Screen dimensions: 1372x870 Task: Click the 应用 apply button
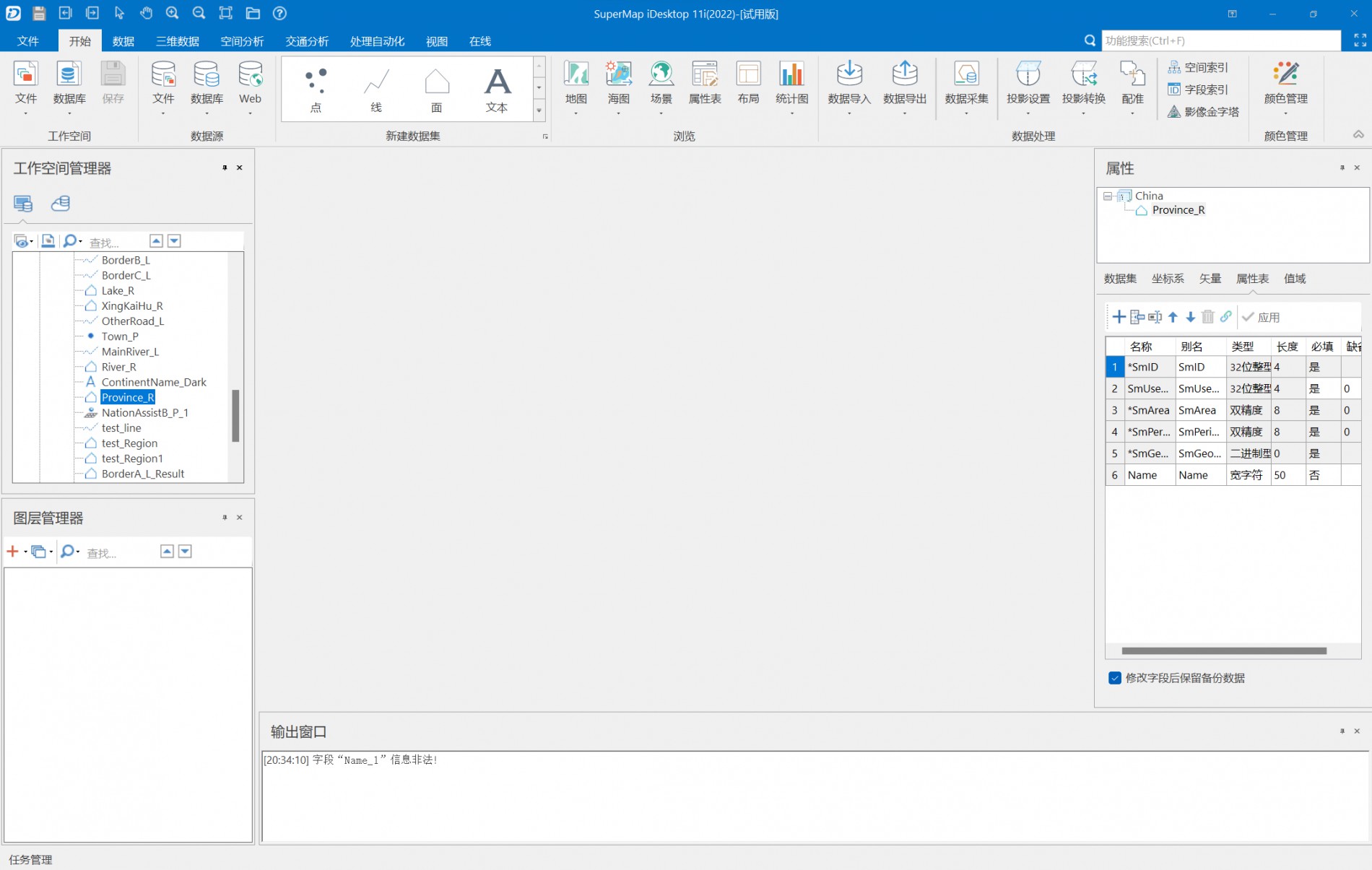[x=1261, y=317]
